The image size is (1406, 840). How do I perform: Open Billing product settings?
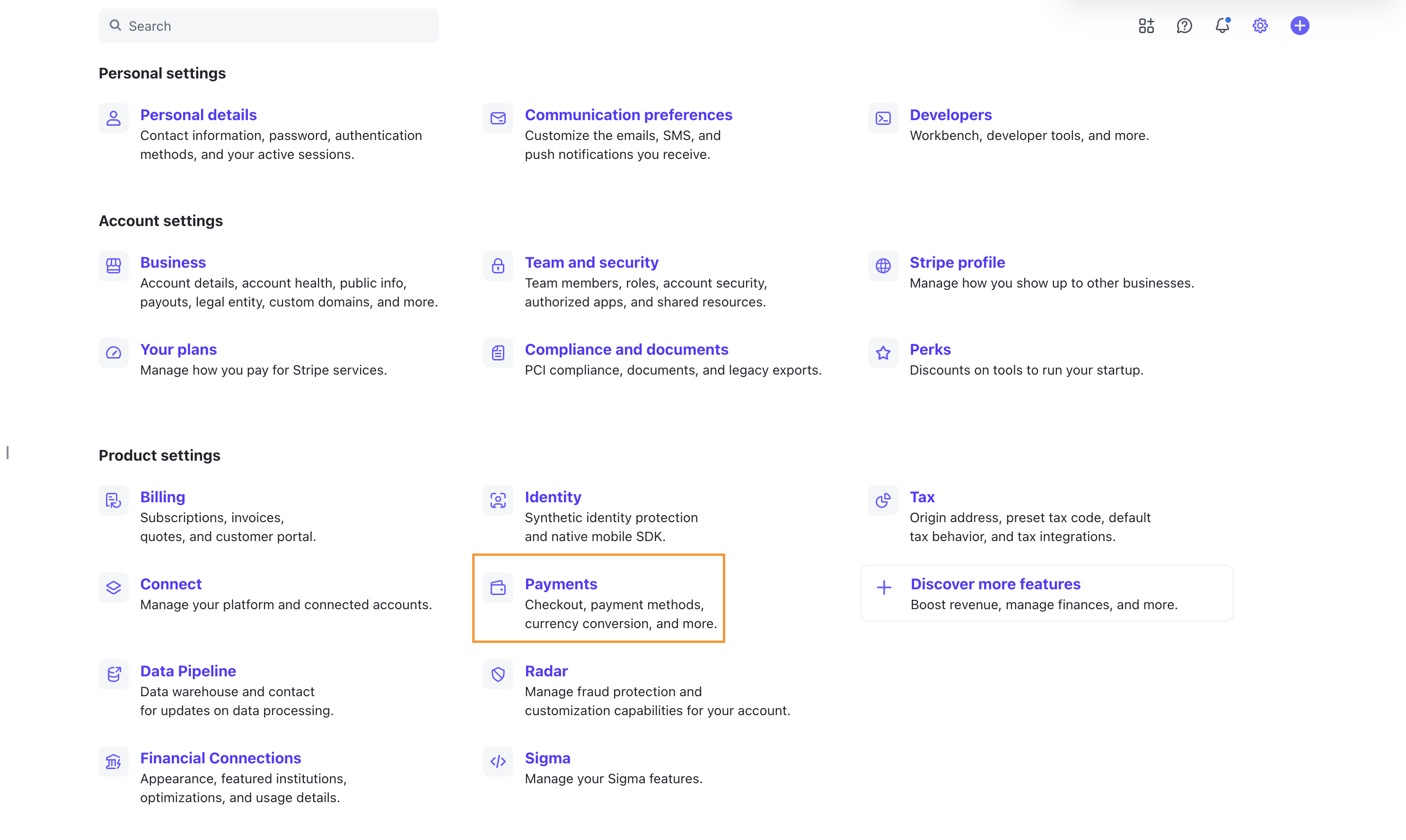[162, 497]
